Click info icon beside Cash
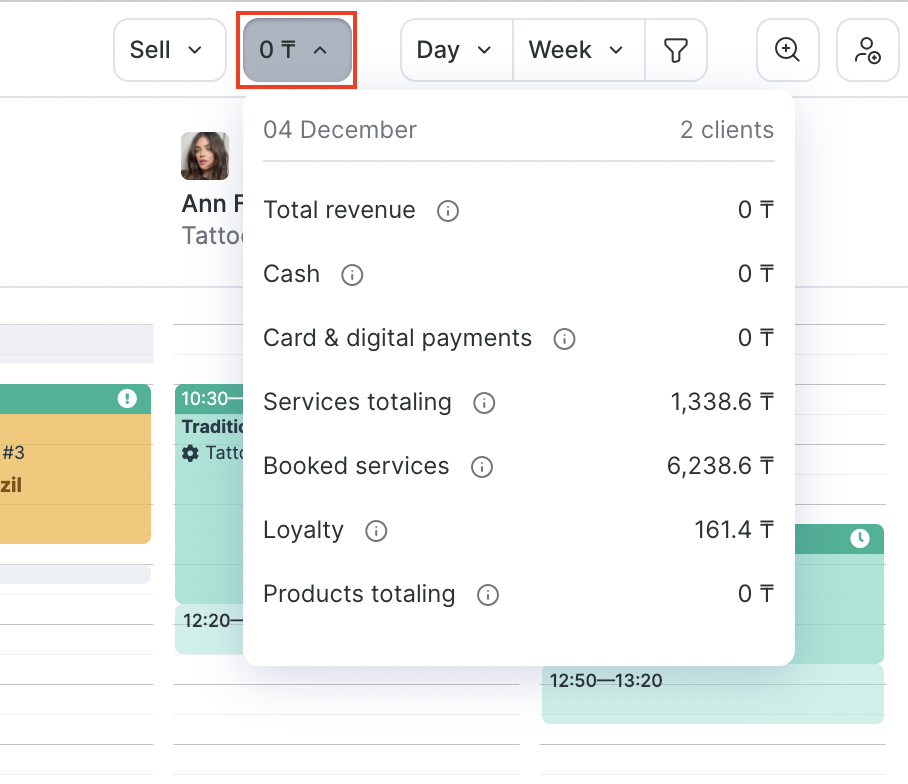The height and width of the screenshot is (784, 908). pos(352,275)
